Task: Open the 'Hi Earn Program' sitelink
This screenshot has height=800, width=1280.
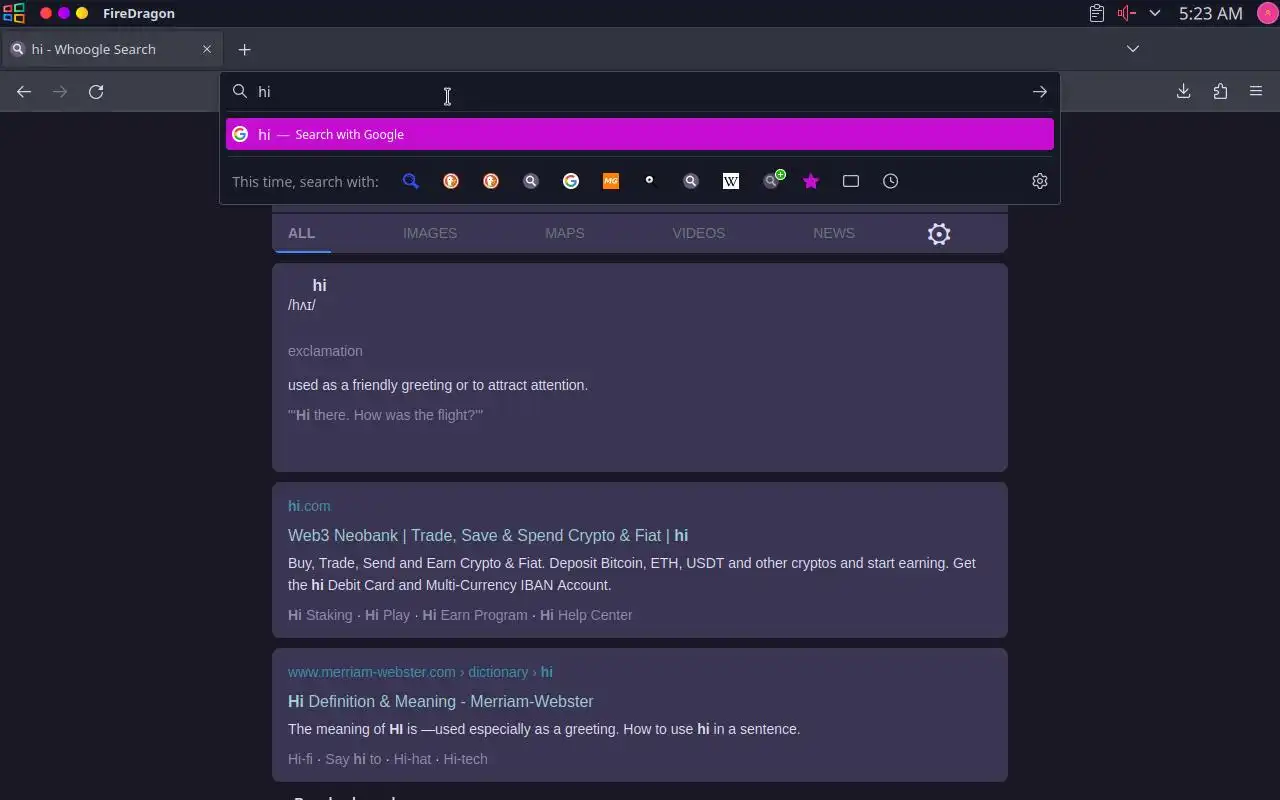Action: (x=475, y=615)
